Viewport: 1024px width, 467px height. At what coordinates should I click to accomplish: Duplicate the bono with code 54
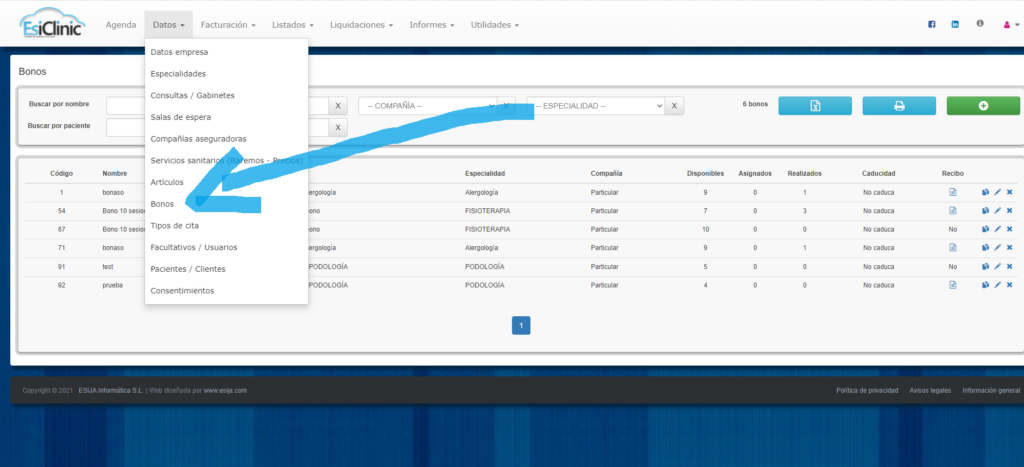(x=985, y=211)
